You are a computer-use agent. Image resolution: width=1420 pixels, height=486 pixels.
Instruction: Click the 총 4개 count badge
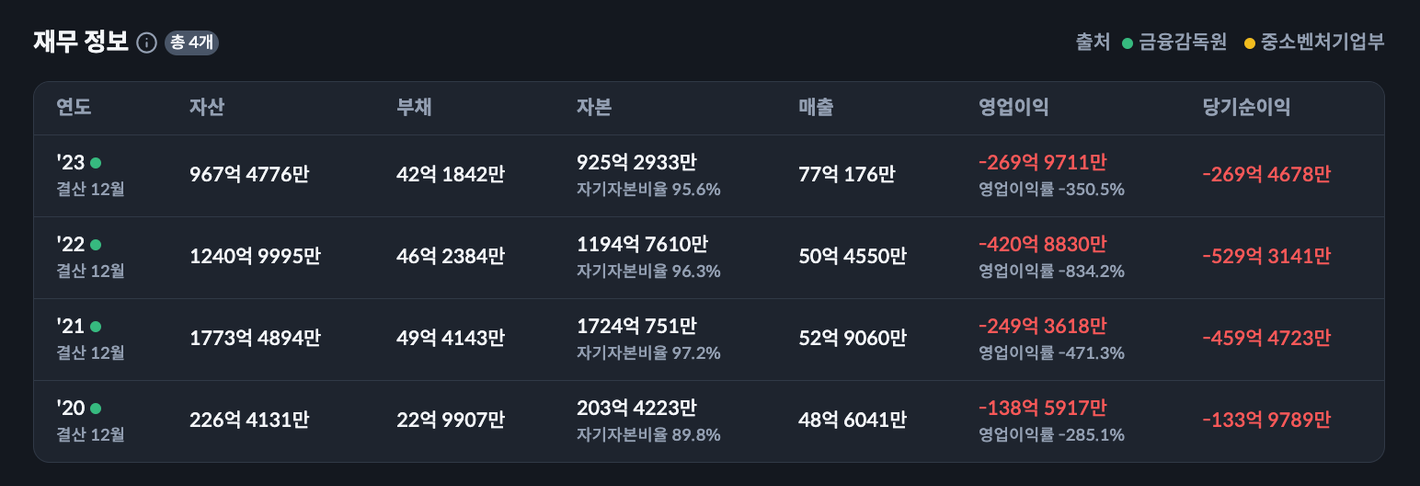(x=191, y=43)
